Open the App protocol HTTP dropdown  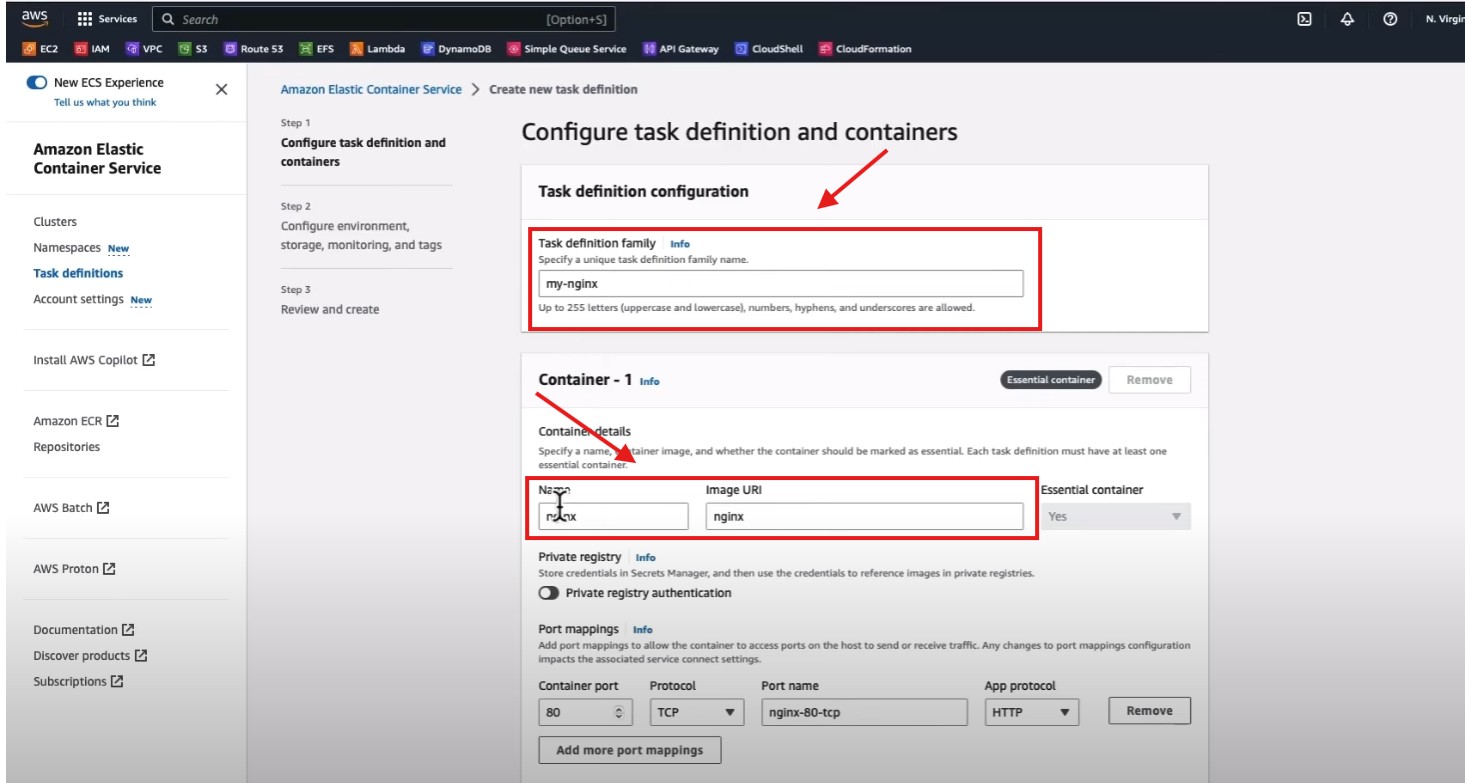pos(1031,712)
